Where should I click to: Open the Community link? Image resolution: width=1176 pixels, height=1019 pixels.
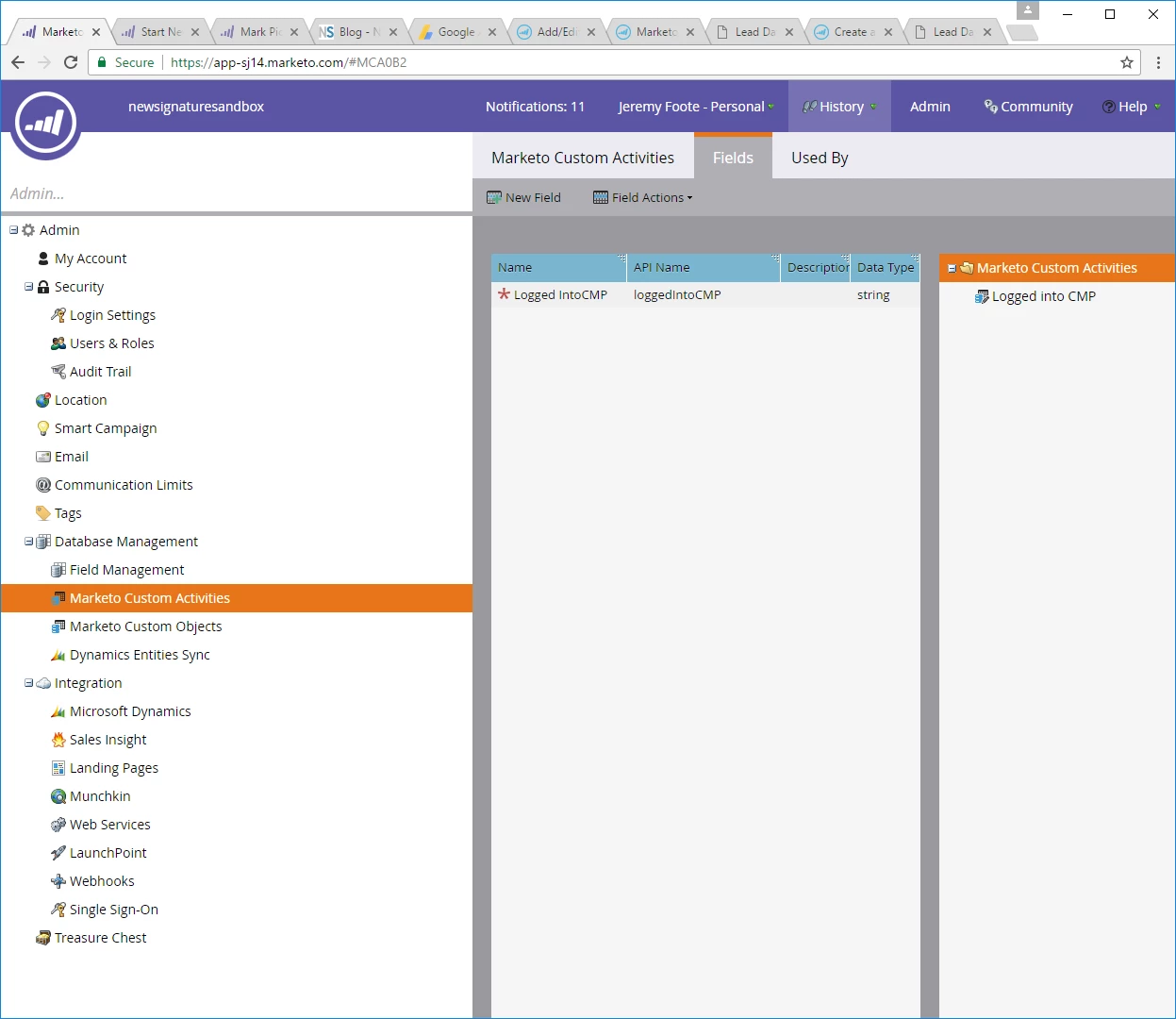[1028, 107]
